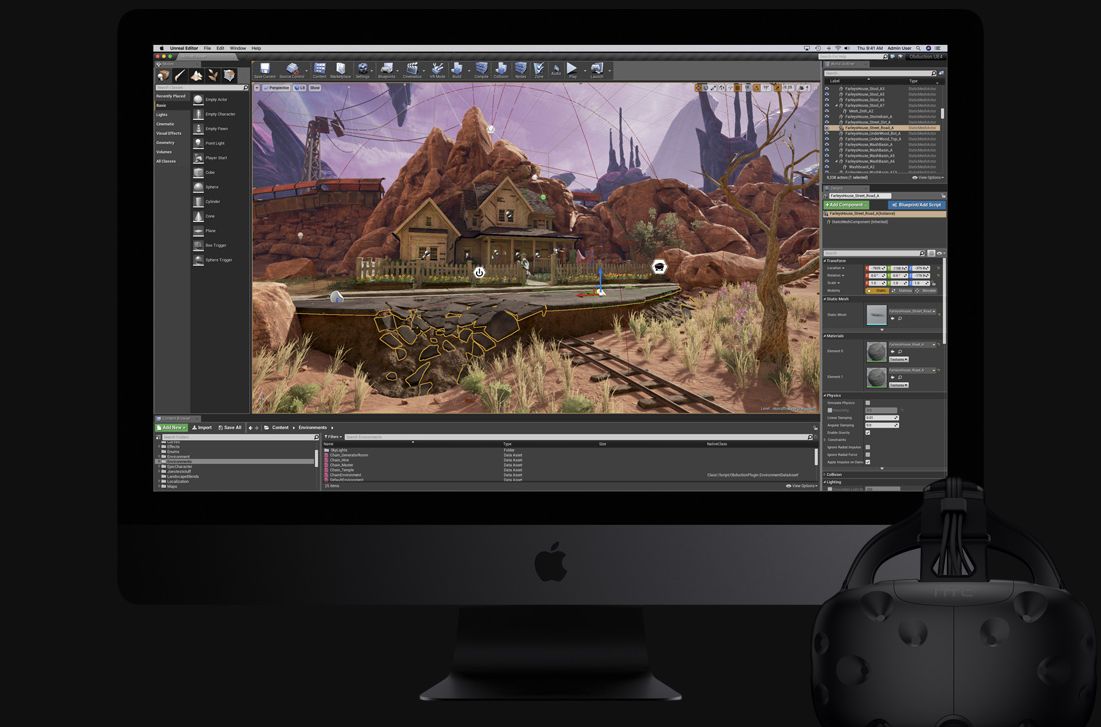Select the Foliage mode icon

(213, 75)
